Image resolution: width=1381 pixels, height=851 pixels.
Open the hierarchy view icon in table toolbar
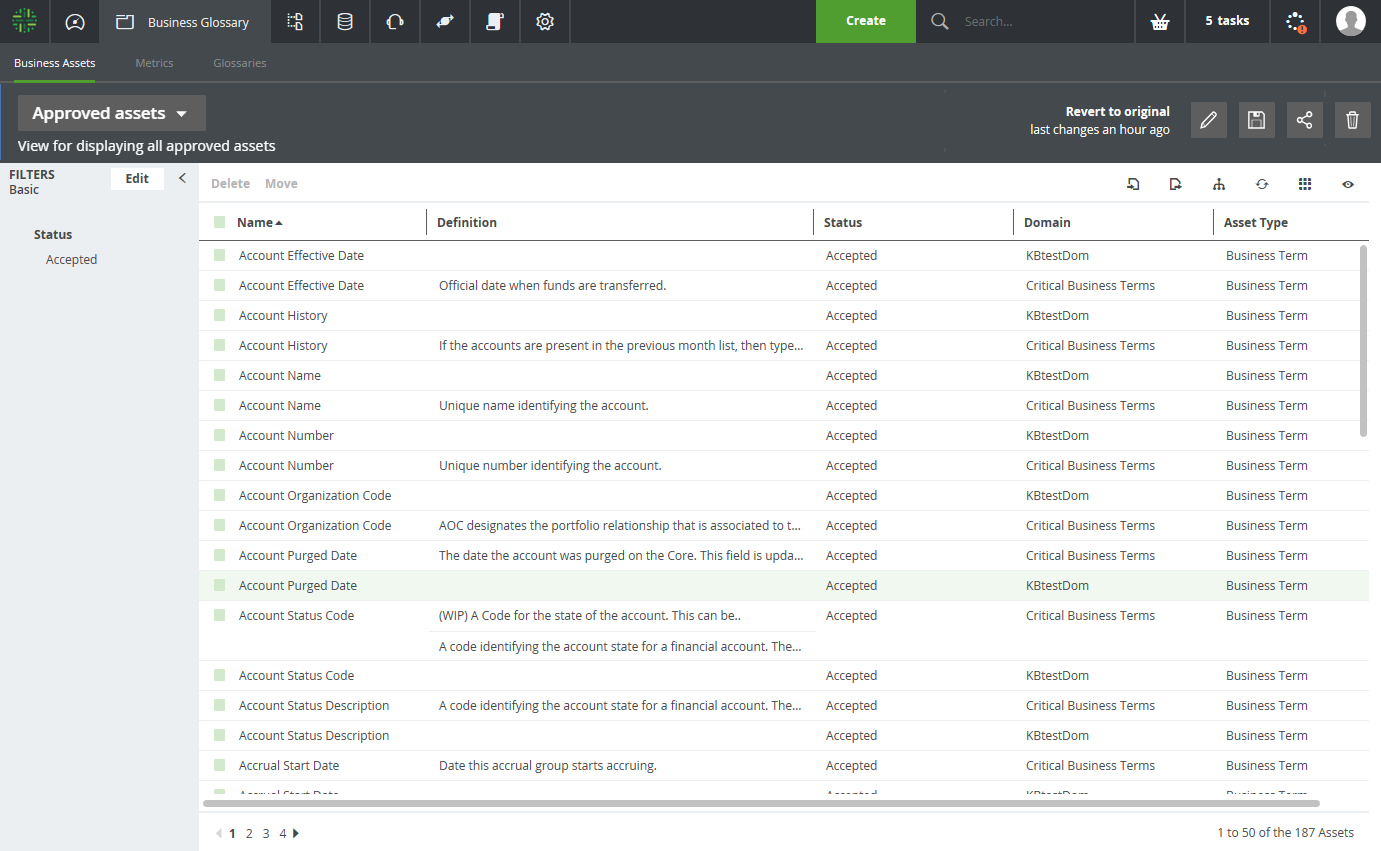pos(1218,184)
